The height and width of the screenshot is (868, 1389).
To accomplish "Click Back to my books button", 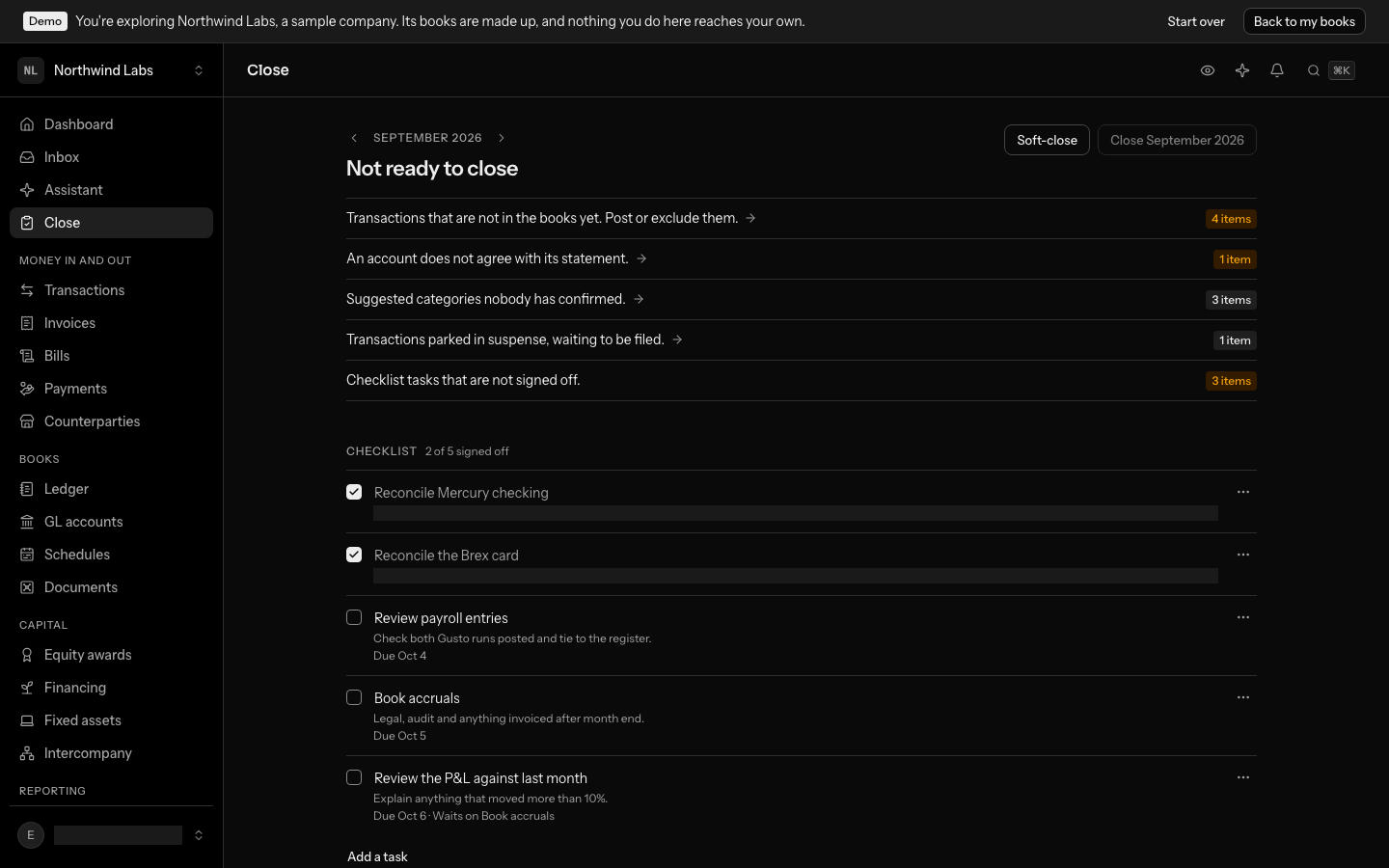I will pos(1304,21).
